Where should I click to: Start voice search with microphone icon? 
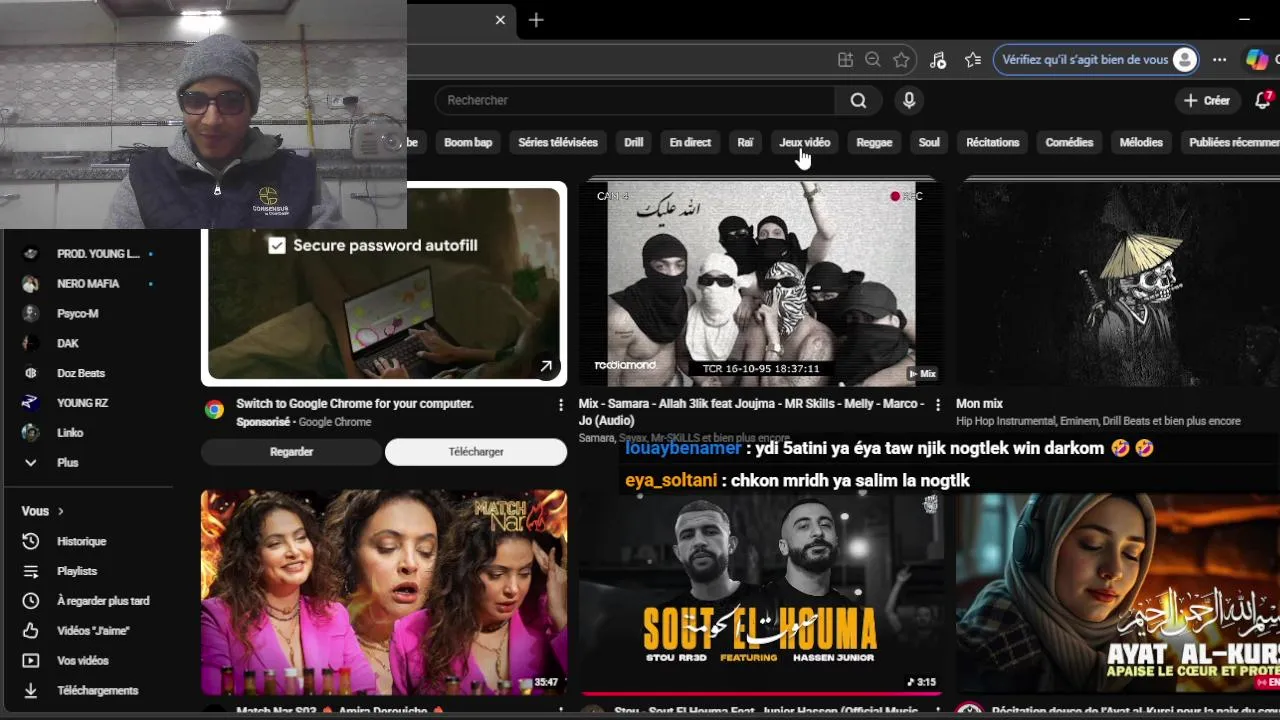coord(909,100)
